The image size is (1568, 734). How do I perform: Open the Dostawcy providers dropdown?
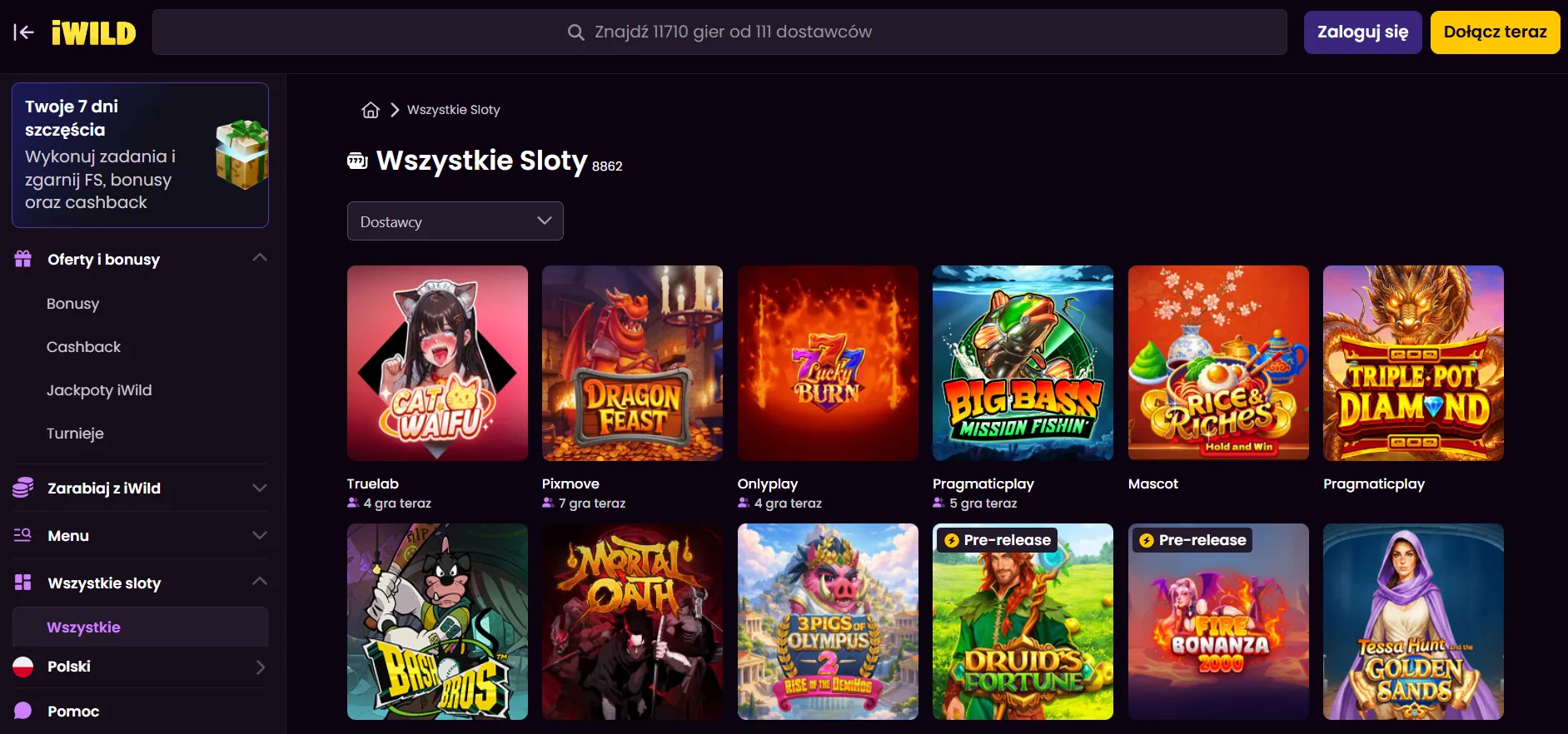click(x=455, y=221)
